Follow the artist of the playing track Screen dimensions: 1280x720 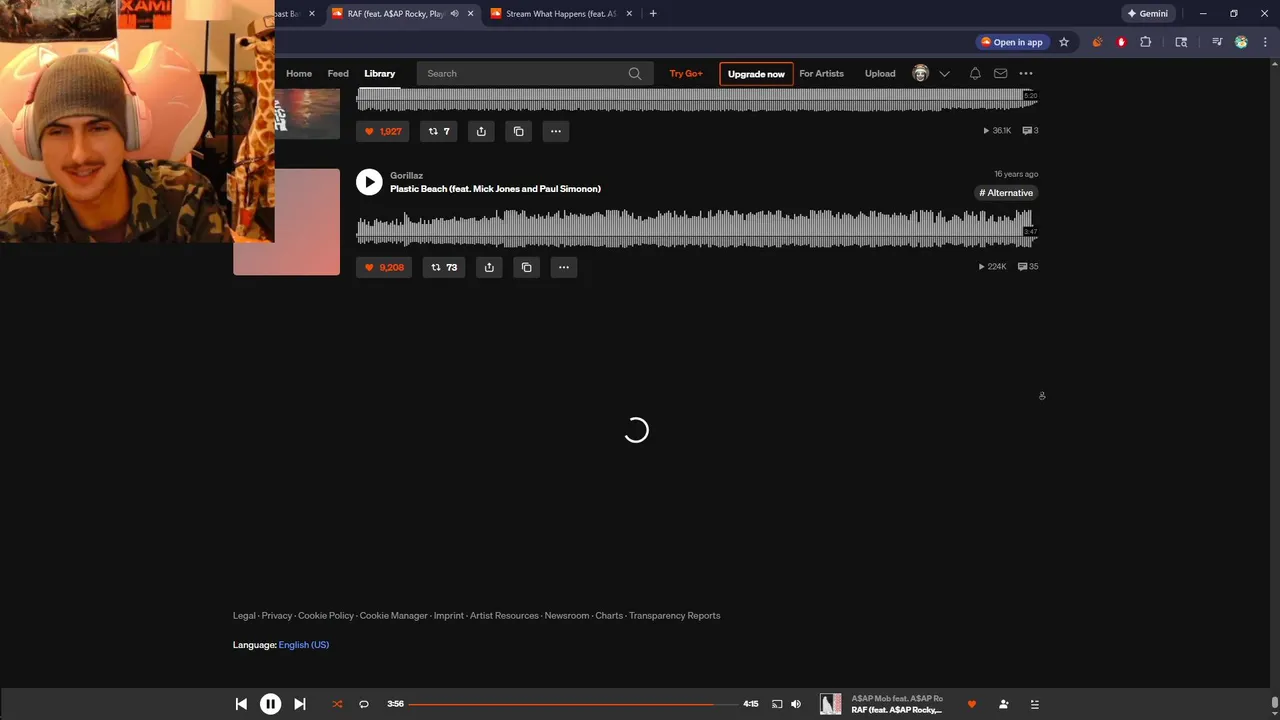pyautogui.click(x=1003, y=704)
